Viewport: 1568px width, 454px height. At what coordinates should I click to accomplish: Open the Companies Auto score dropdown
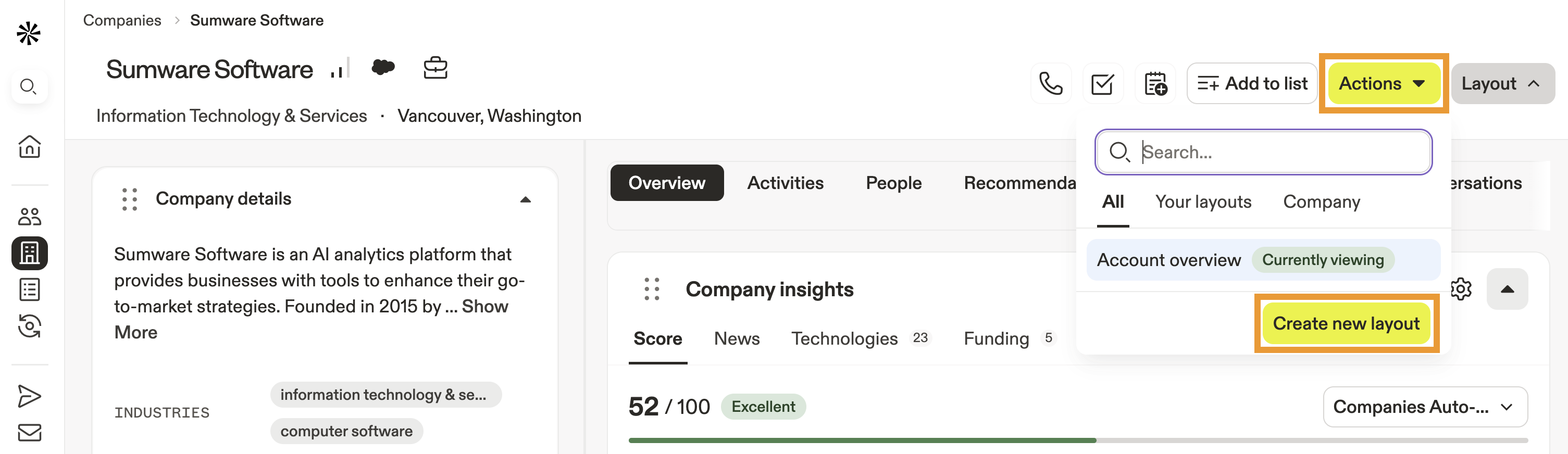[x=1424, y=407]
